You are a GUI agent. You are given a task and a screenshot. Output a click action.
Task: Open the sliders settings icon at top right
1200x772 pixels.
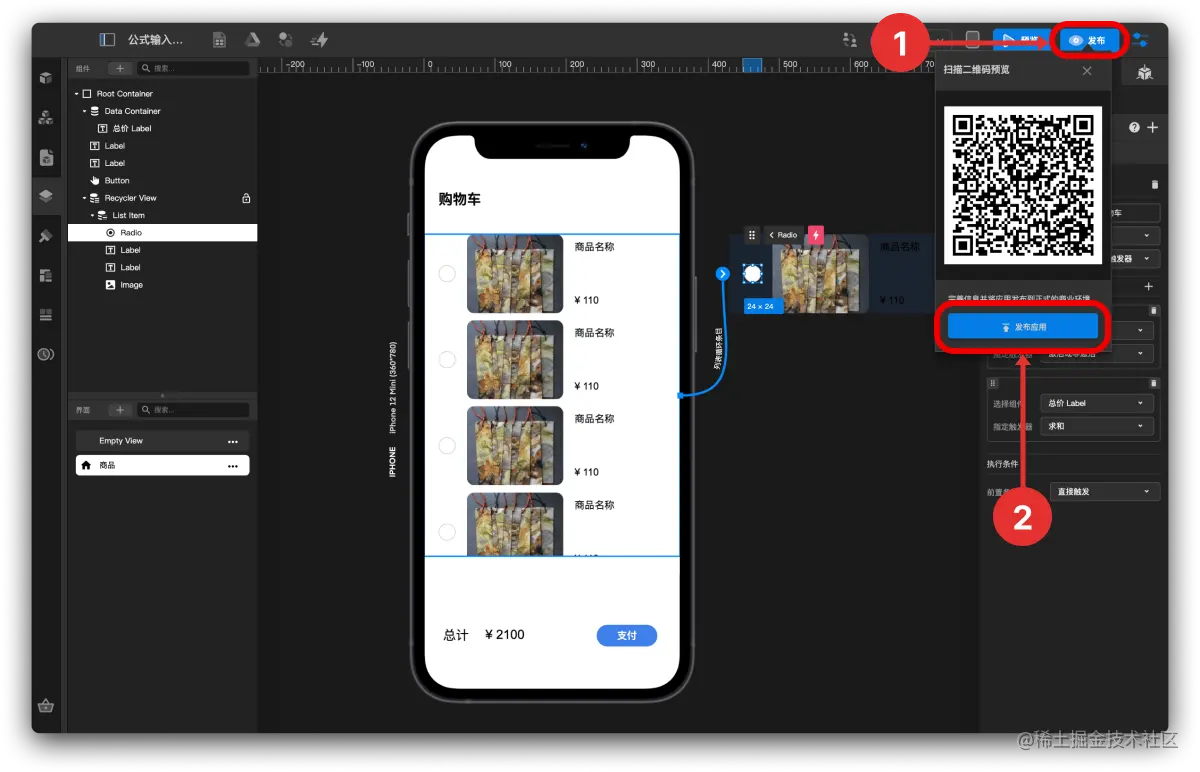1141,40
